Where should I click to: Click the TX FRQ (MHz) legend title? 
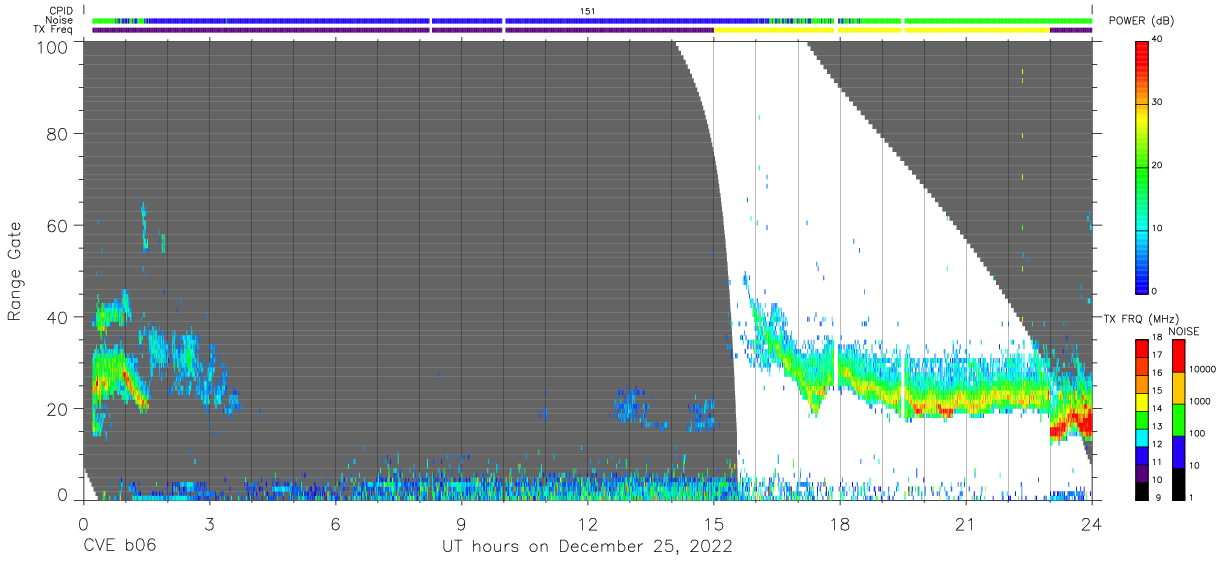click(x=1142, y=319)
